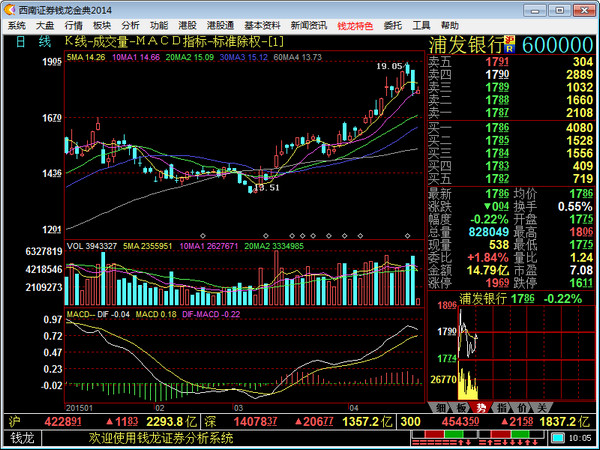Click the 浦发银行 stock name header
The image size is (600, 450).
click(x=464, y=44)
